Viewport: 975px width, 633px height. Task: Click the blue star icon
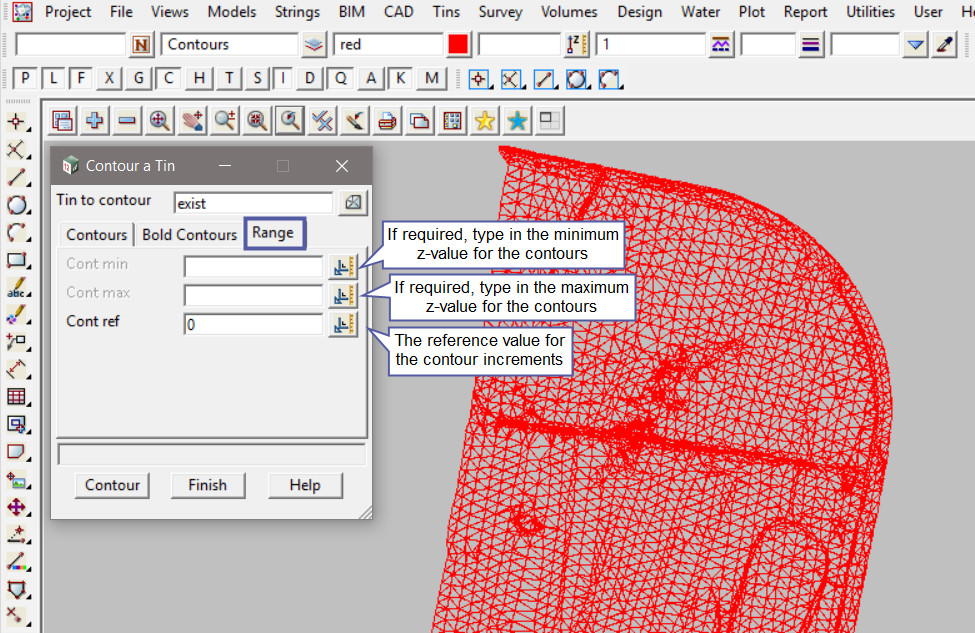pos(517,121)
